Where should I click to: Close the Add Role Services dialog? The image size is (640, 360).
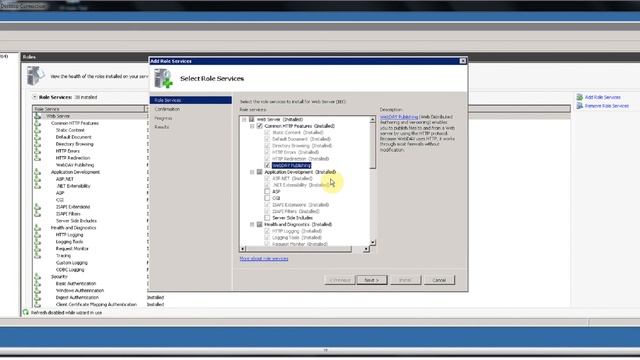pos(462,61)
